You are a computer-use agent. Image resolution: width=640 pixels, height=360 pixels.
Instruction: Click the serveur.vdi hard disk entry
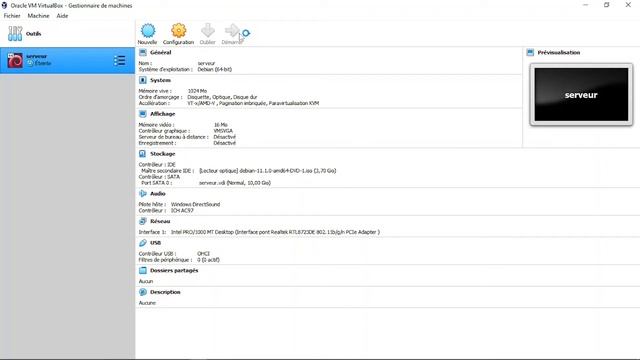pyautogui.click(x=235, y=183)
